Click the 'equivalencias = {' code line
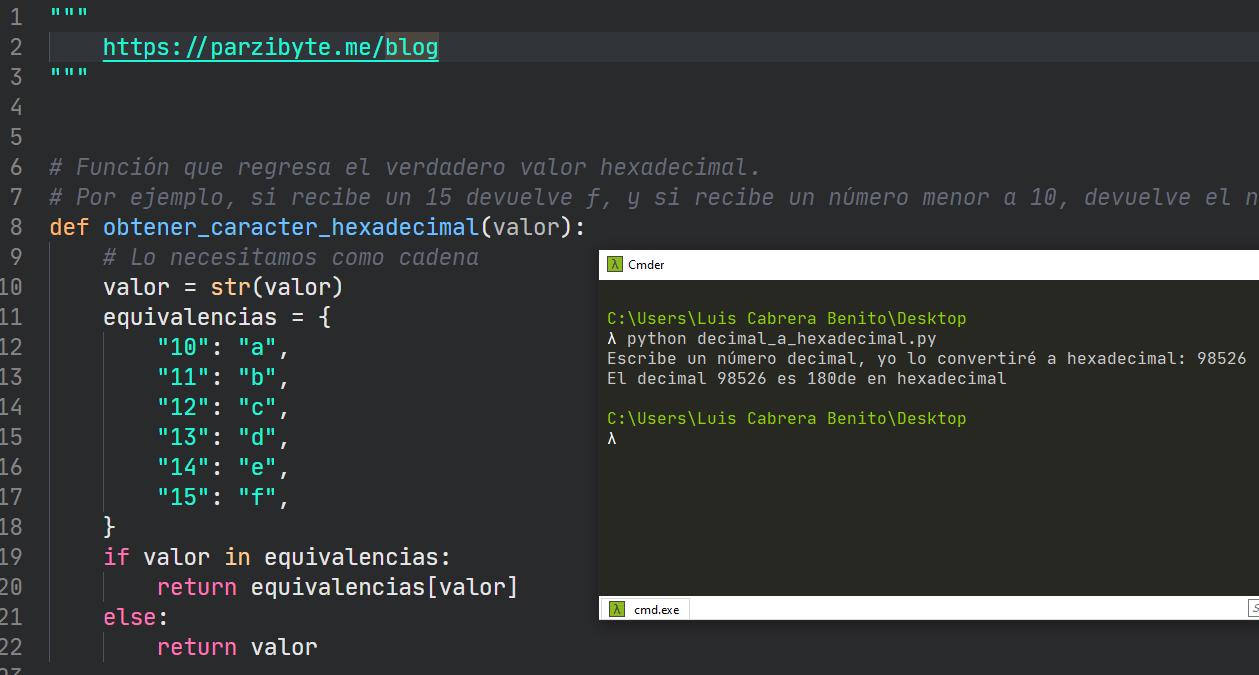1259x675 pixels. [217, 317]
